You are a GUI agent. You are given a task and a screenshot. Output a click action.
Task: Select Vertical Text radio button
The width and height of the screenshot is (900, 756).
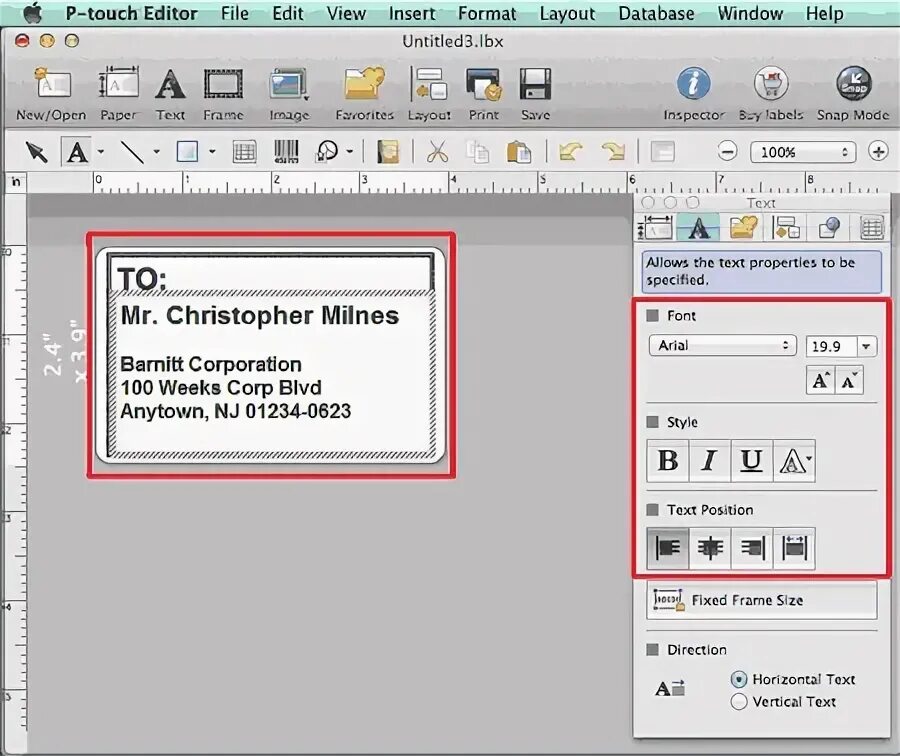coord(739,701)
